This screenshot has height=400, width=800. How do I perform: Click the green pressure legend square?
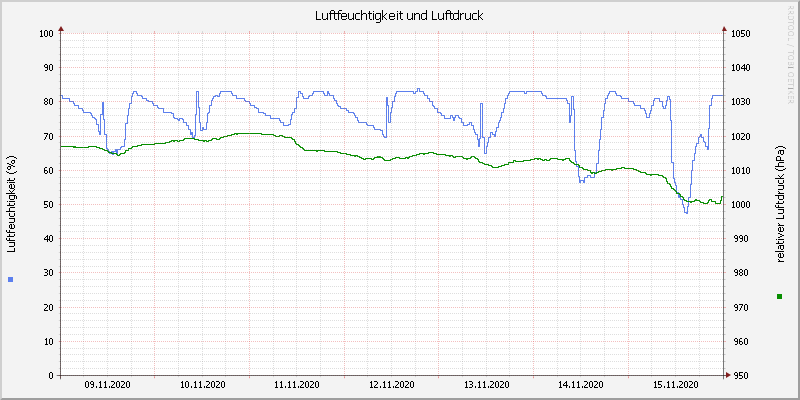coord(780,296)
